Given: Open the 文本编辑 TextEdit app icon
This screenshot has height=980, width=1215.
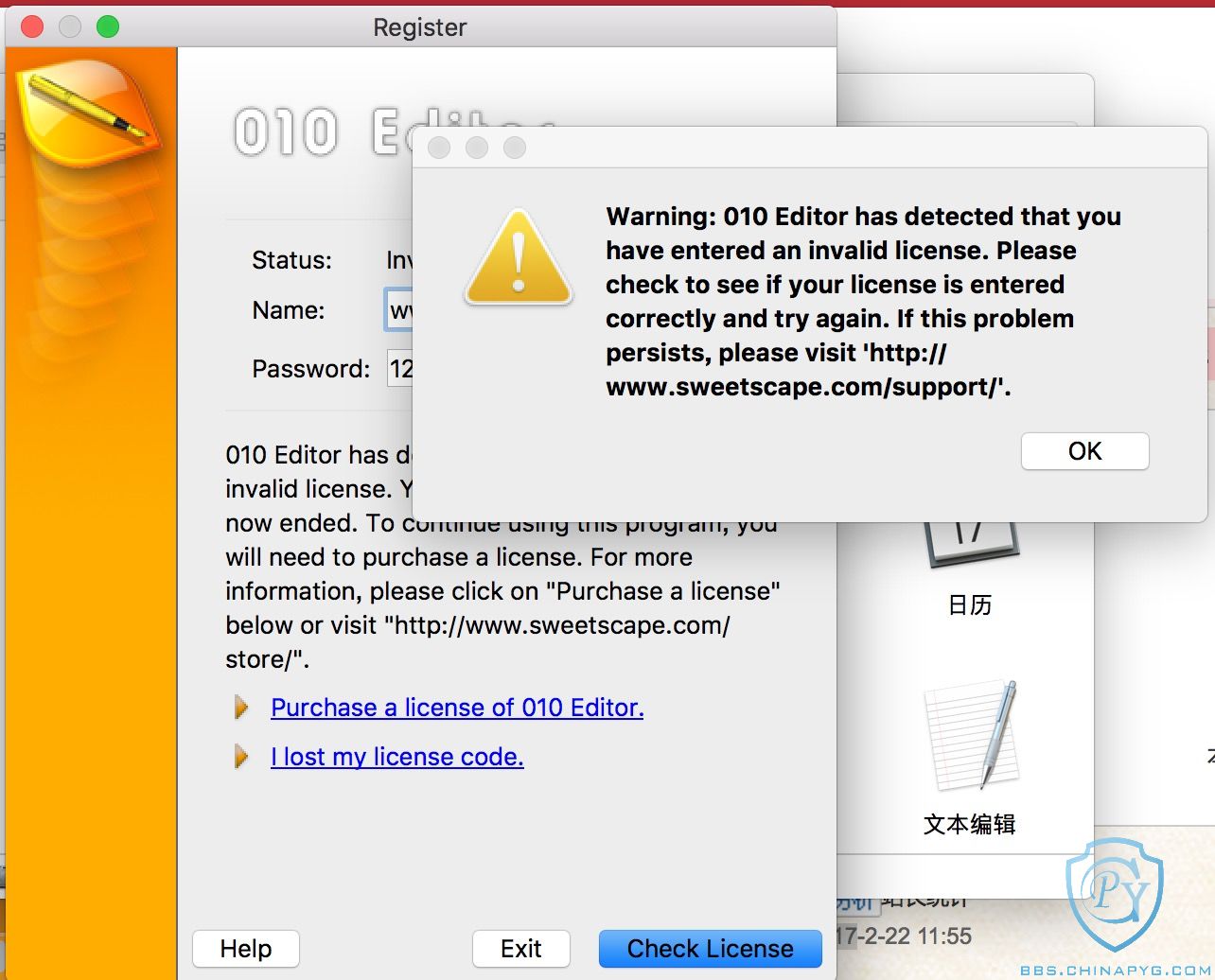Looking at the screenshot, I should pos(973,734).
